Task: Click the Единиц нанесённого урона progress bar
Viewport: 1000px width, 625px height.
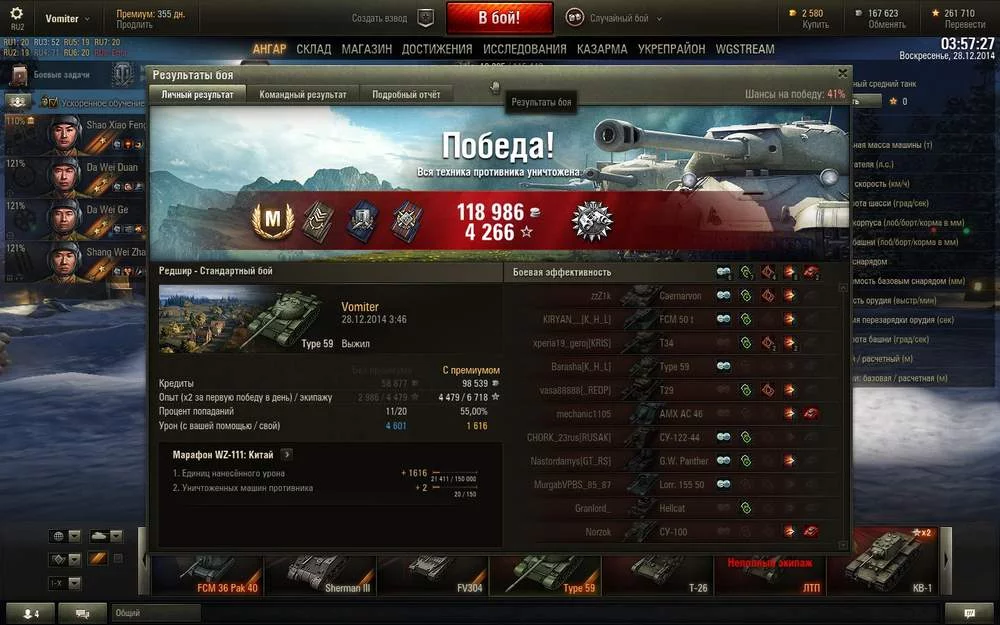Action: coord(454,473)
